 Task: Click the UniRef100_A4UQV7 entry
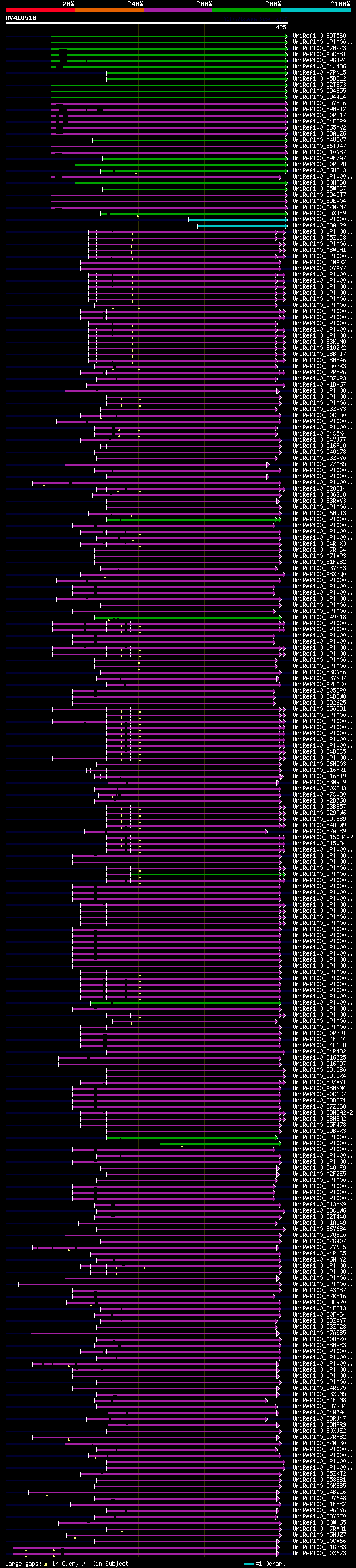319,140
